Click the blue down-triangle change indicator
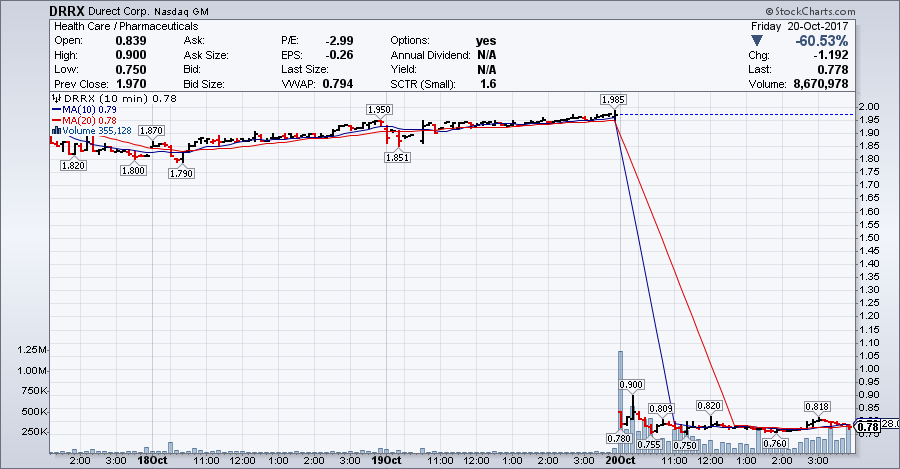The height and width of the screenshot is (469, 900). tap(757, 41)
